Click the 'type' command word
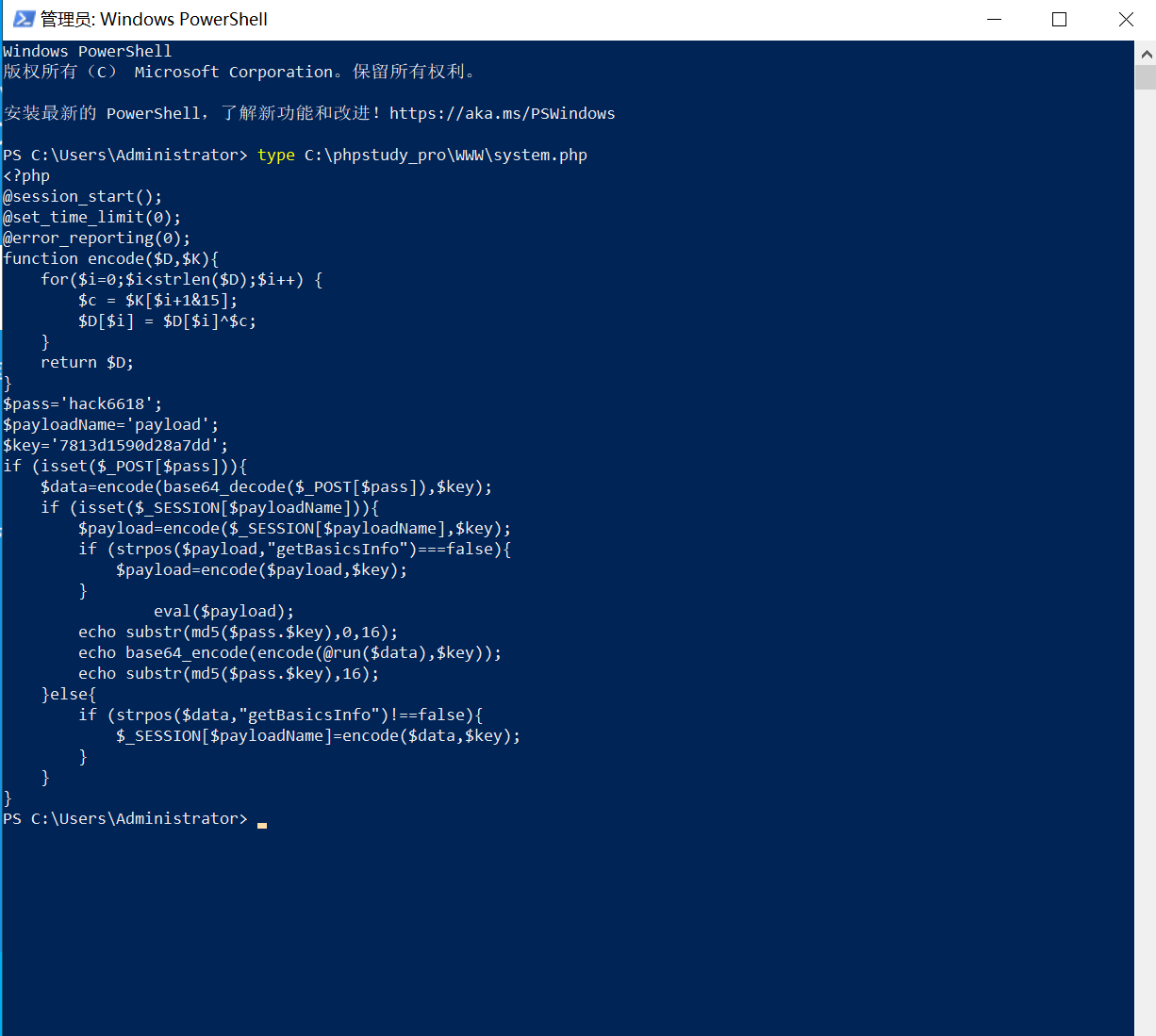The width and height of the screenshot is (1156, 1036). coord(276,155)
